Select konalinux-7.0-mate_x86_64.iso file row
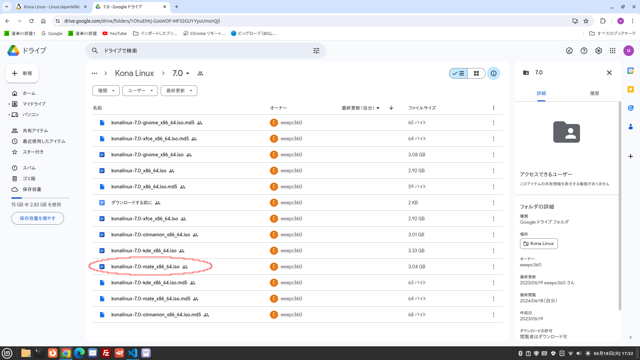640x360 pixels. (x=297, y=267)
